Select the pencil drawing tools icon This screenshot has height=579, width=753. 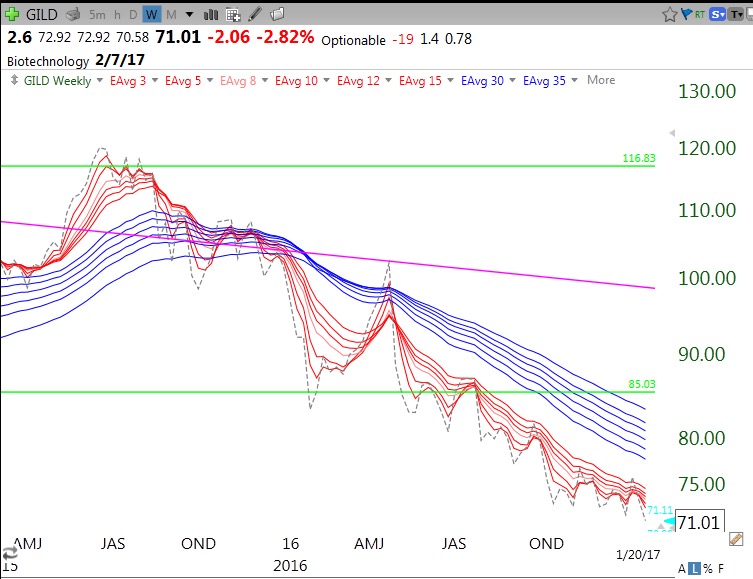255,15
